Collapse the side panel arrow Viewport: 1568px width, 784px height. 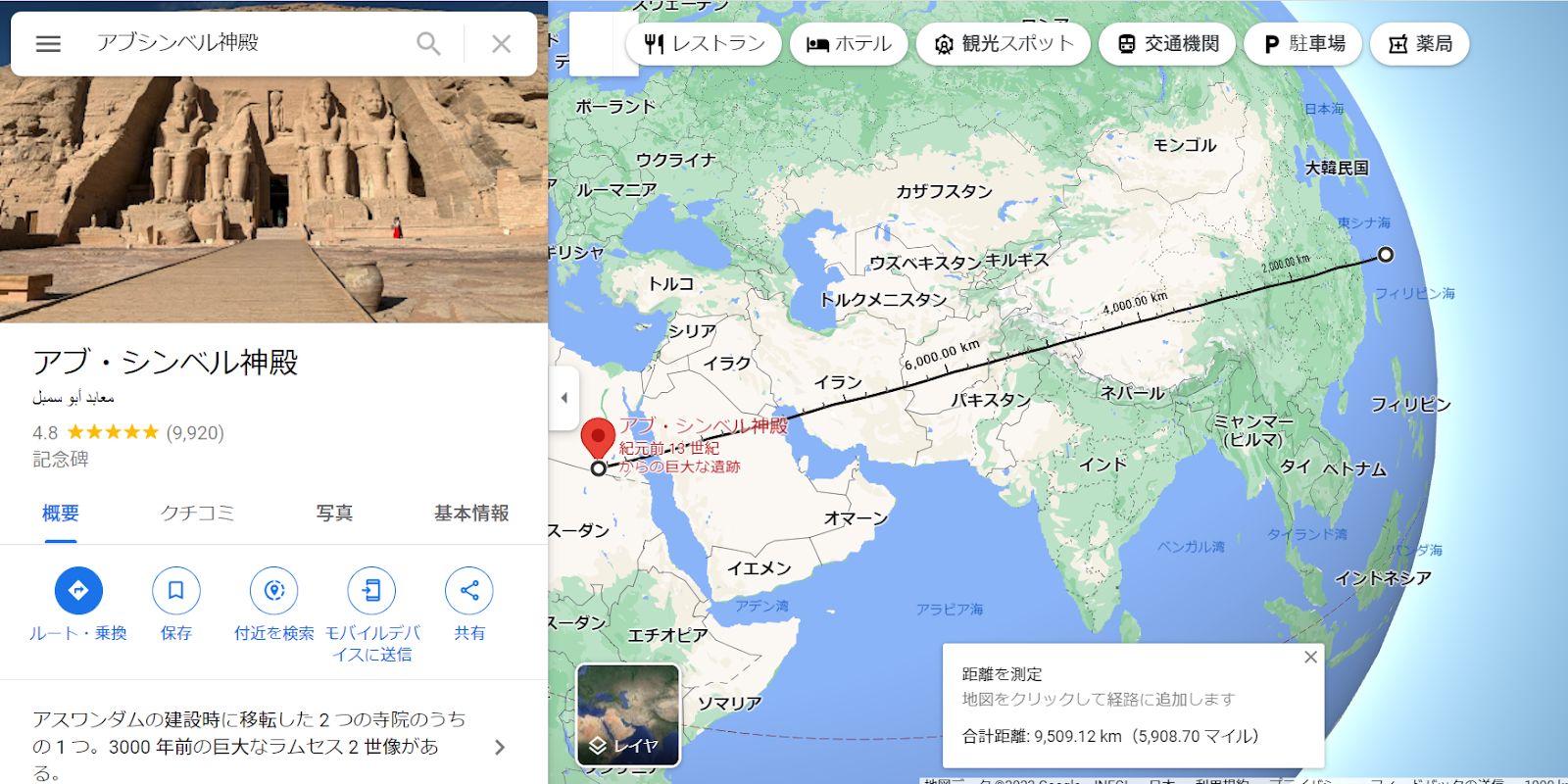coord(563,398)
